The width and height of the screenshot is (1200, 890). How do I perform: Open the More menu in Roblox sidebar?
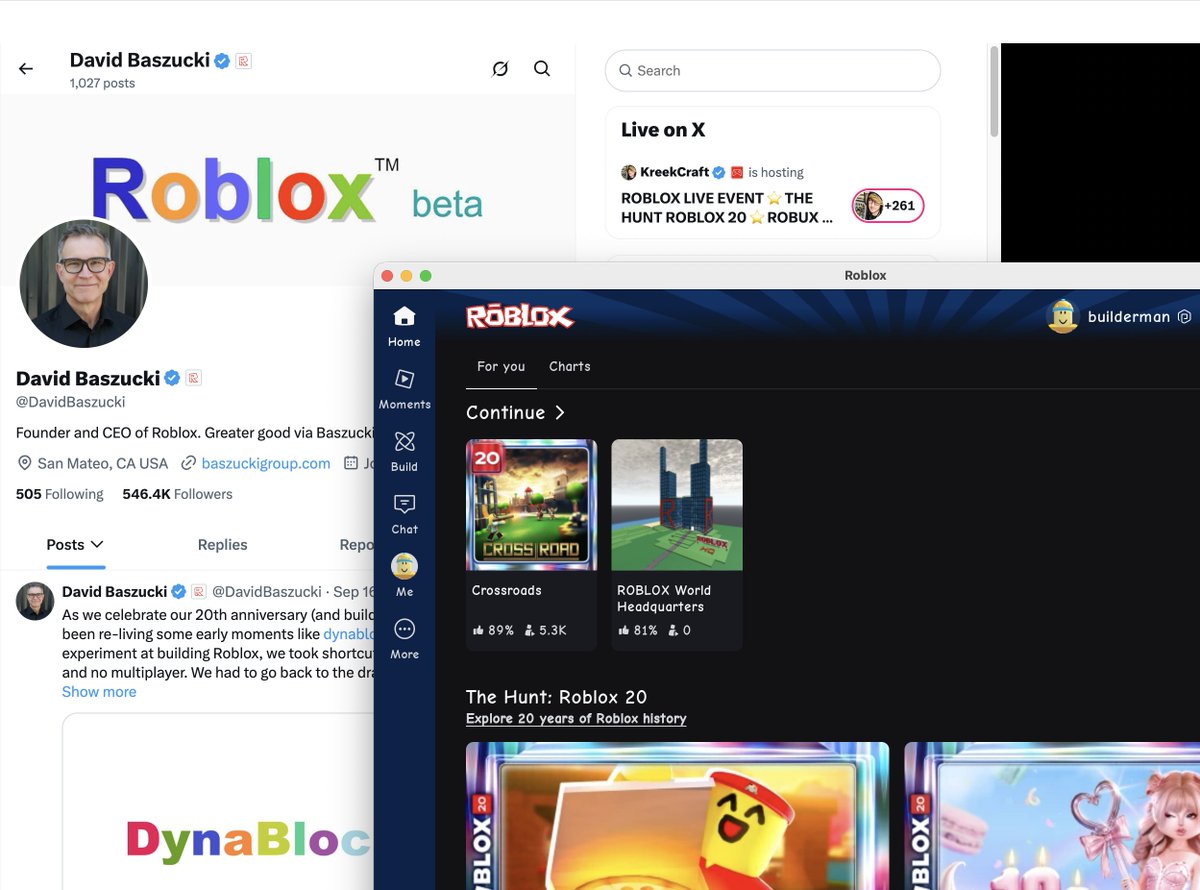point(404,639)
